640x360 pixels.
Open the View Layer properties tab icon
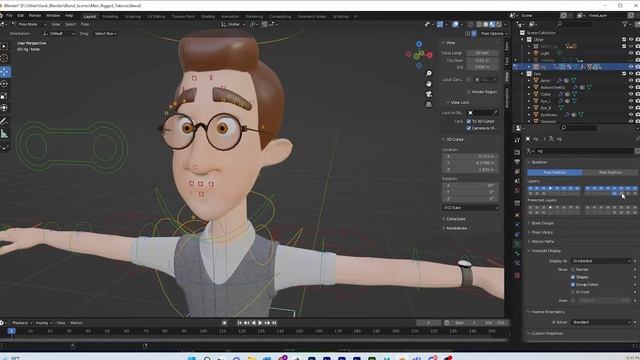point(517,171)
